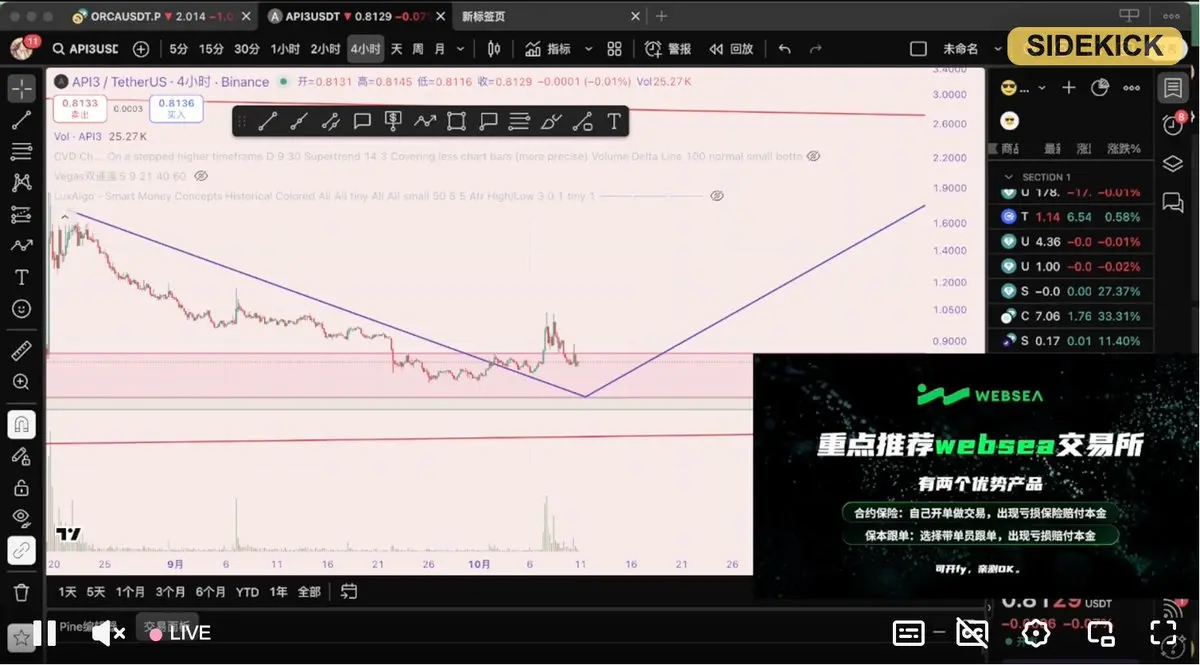Click the drawing sync link icon
The image size is (1200, 665).
21,550
